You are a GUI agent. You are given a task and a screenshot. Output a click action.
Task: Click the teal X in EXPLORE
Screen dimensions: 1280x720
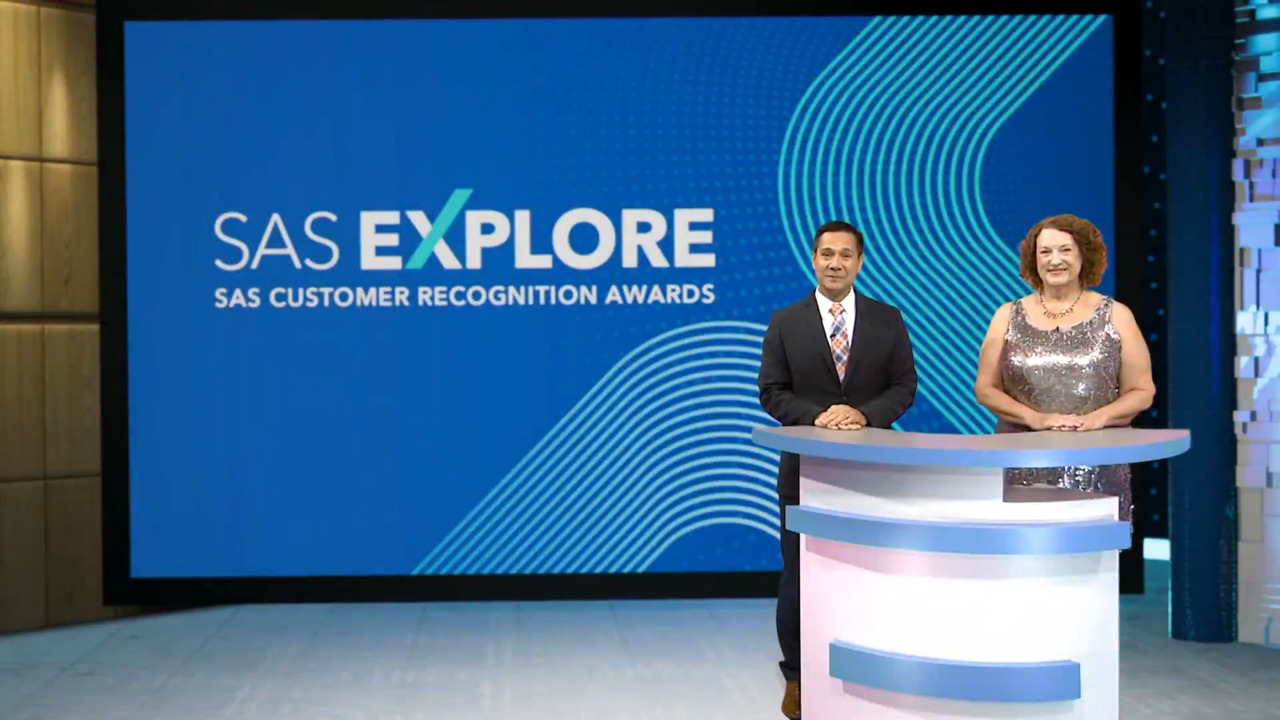(x=437, y=231)
